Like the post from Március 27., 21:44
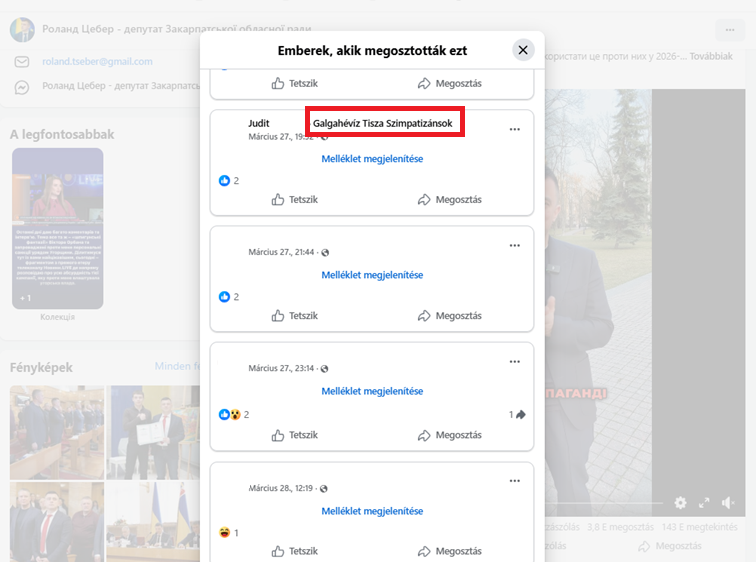The height and width of the screenshot is (562, 756). pyautogui.click(x=295, y=316)
